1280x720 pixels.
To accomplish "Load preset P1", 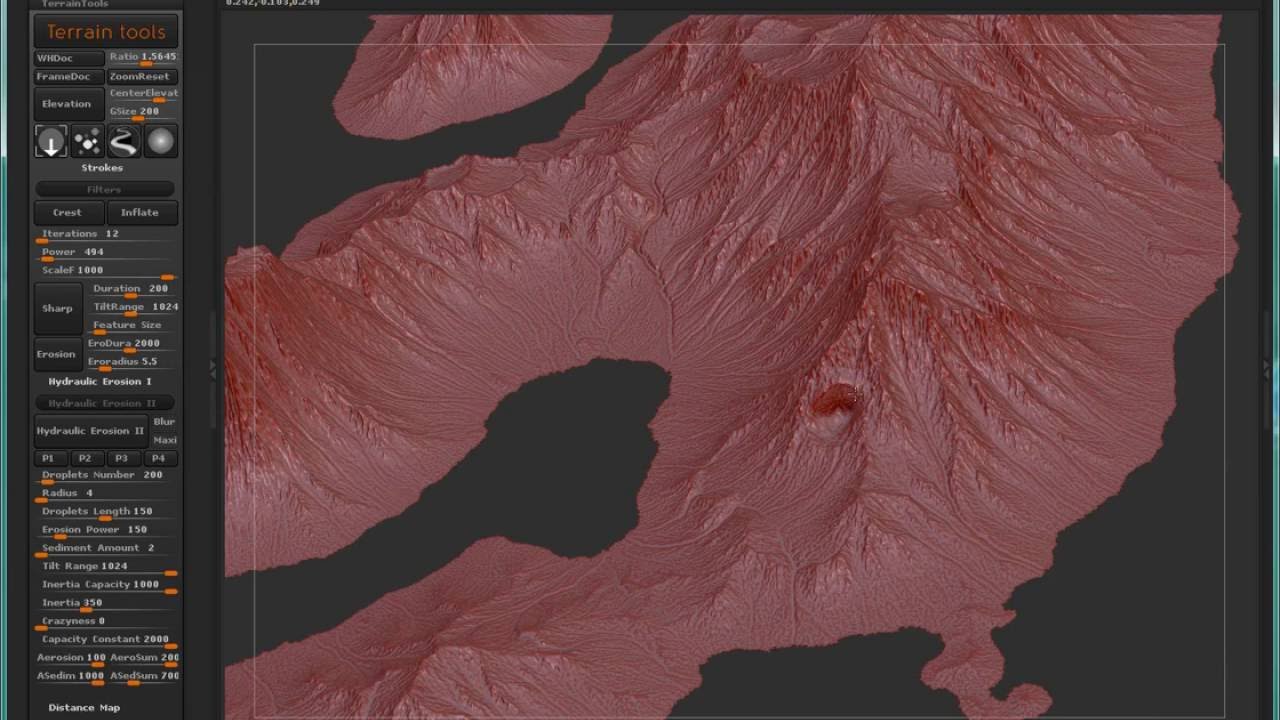I will coord(48,458).
